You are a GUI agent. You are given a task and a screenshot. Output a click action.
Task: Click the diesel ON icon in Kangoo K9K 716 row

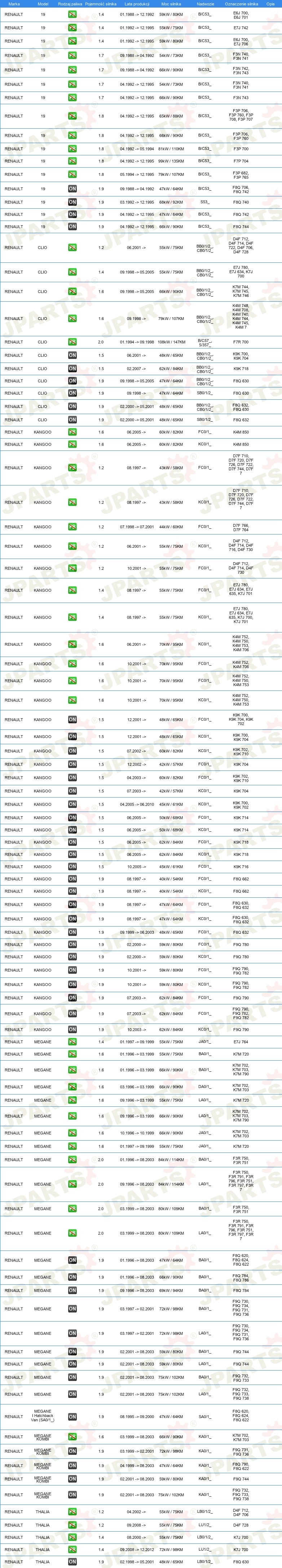pyautogui.click(x=72, y=867)
